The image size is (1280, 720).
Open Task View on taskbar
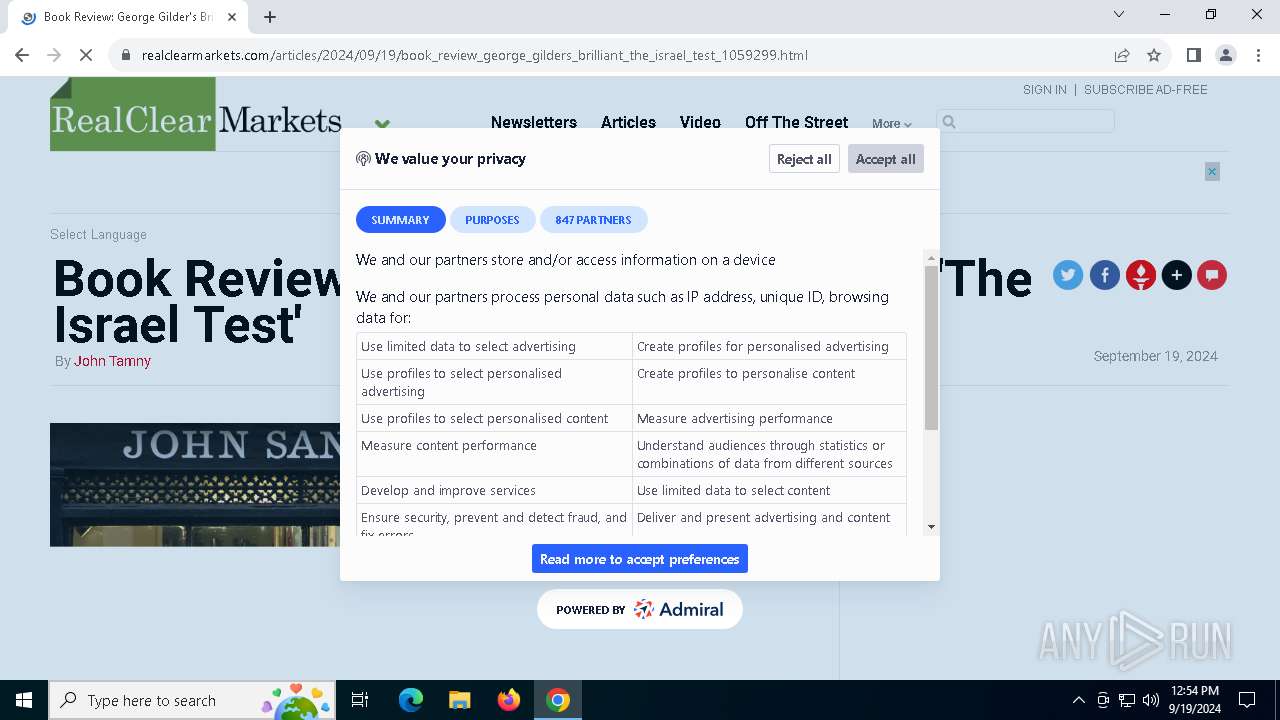(x=360, y=700)
